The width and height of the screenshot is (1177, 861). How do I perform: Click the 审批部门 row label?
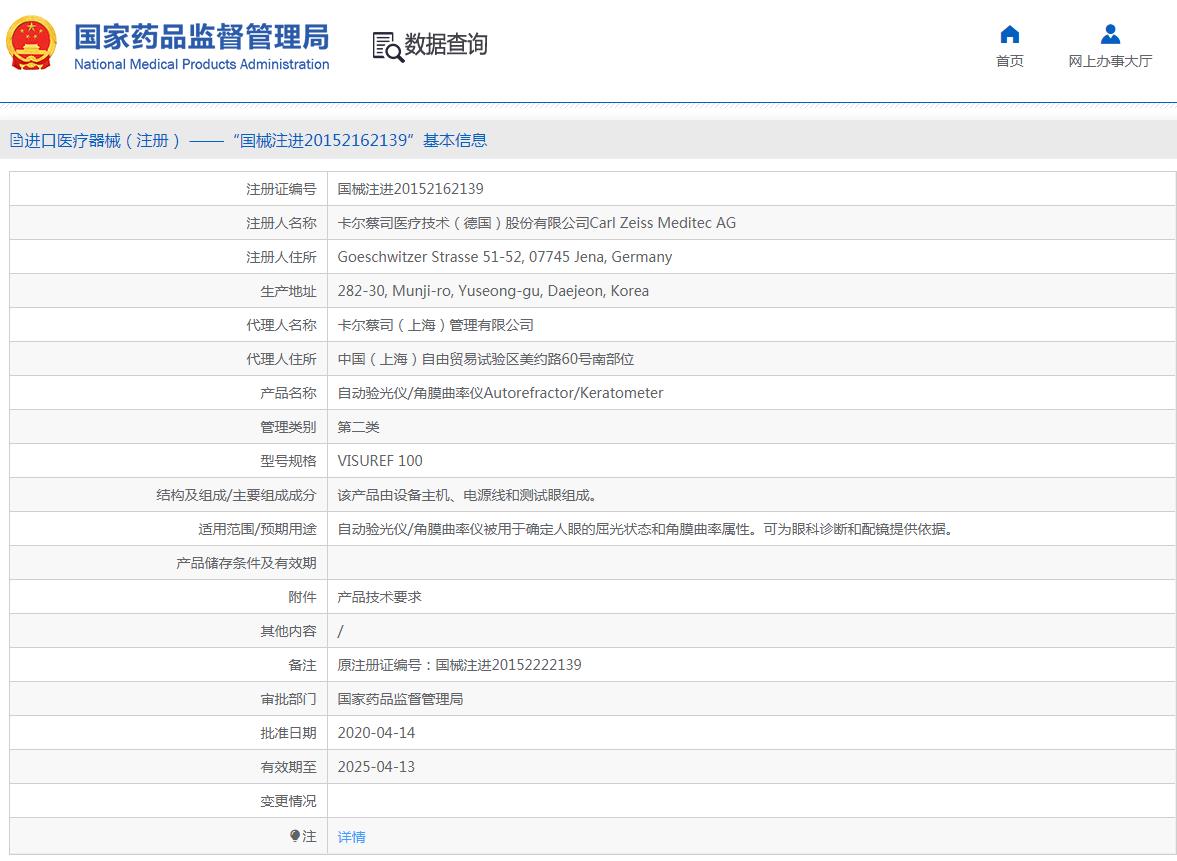(288, 699)
